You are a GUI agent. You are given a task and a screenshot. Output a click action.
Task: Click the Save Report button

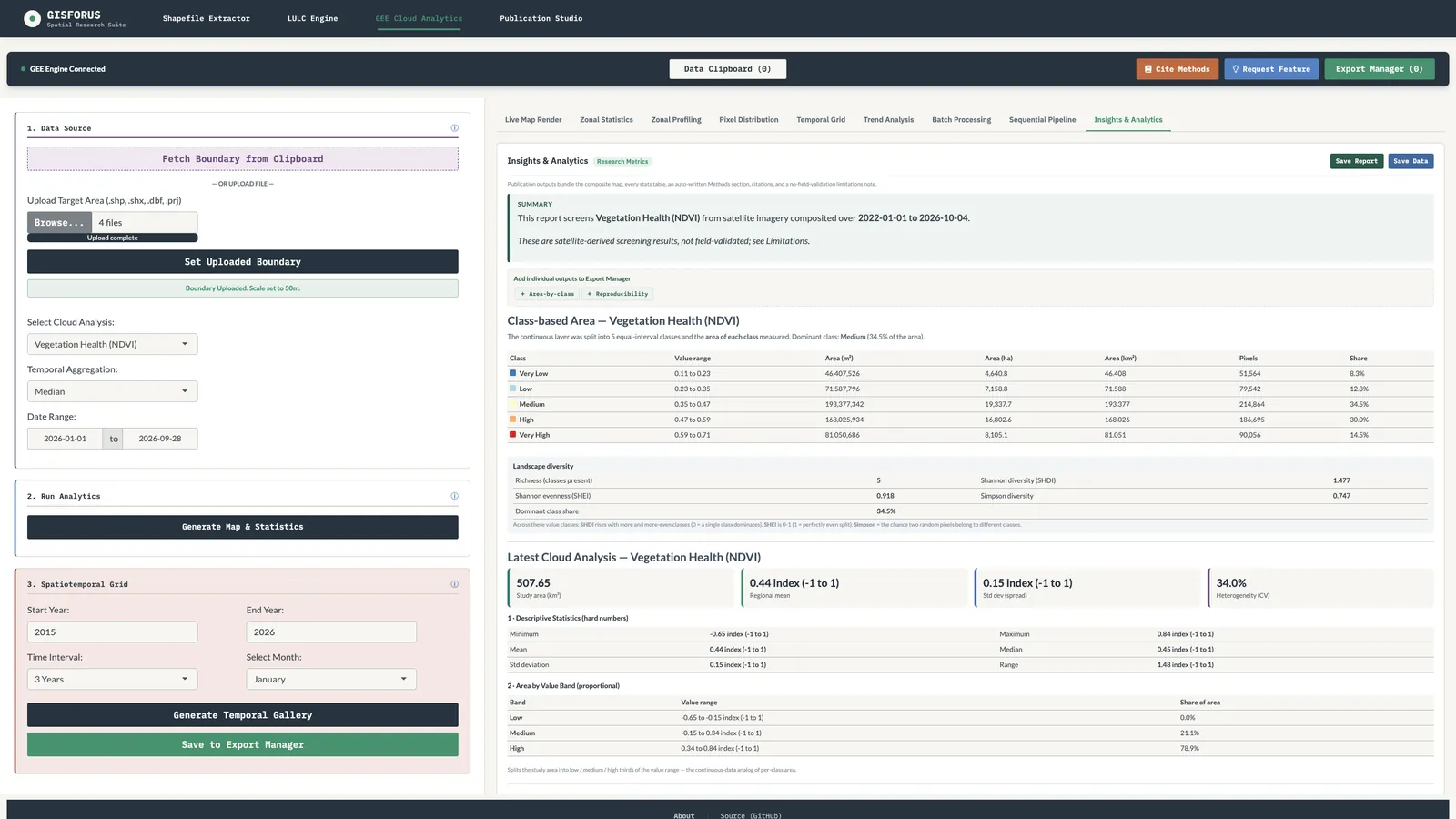(x=1357, y=161)
